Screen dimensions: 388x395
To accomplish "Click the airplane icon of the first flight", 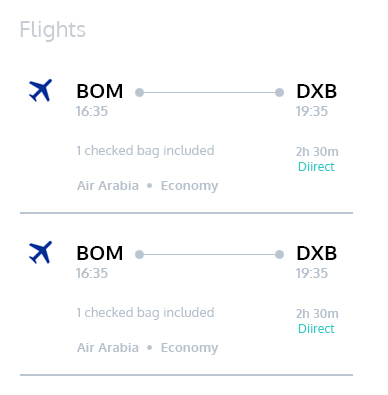I will coord(40,90).
